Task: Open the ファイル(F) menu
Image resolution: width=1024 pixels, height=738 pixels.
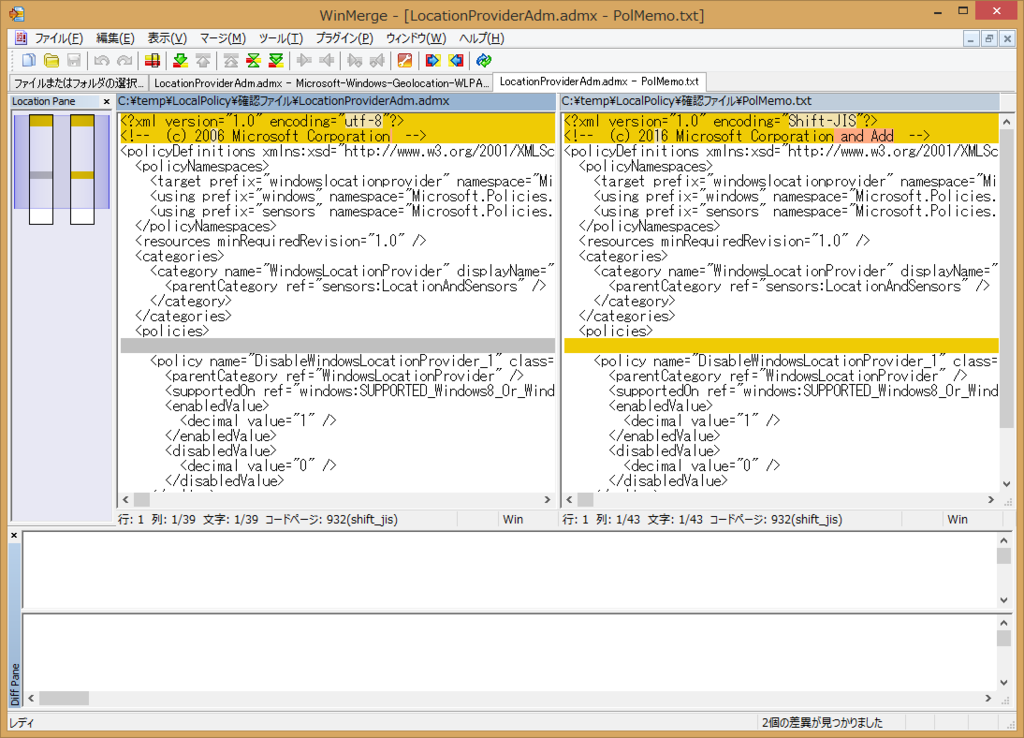Action: click(59, 38)
